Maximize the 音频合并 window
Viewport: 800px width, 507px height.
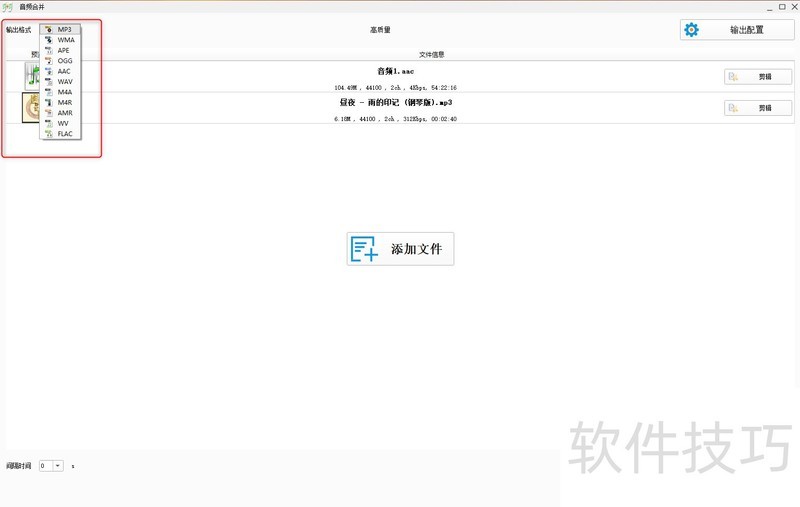[x=782, y=7]
